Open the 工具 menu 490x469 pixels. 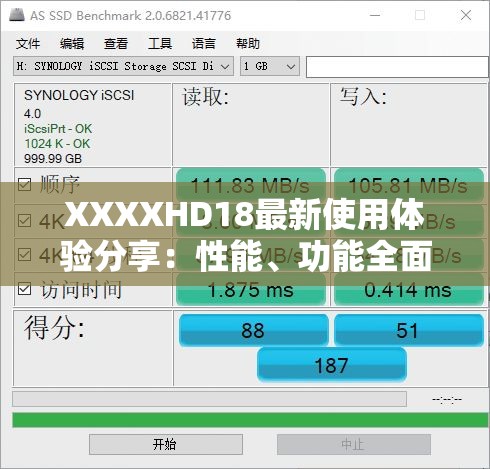[x=160, y=44]
